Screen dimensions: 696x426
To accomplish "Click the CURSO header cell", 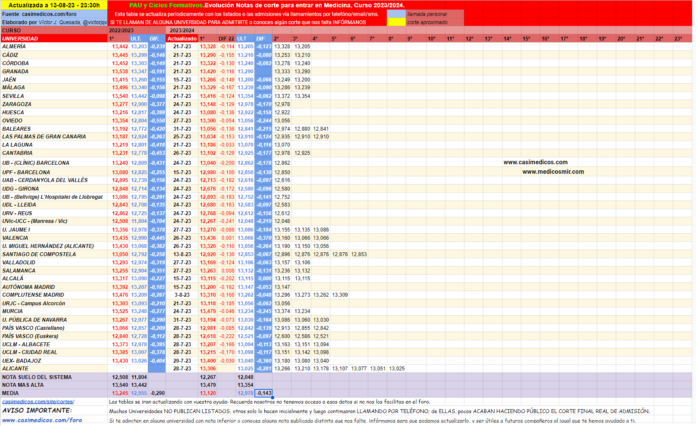I will pos(54,31).
